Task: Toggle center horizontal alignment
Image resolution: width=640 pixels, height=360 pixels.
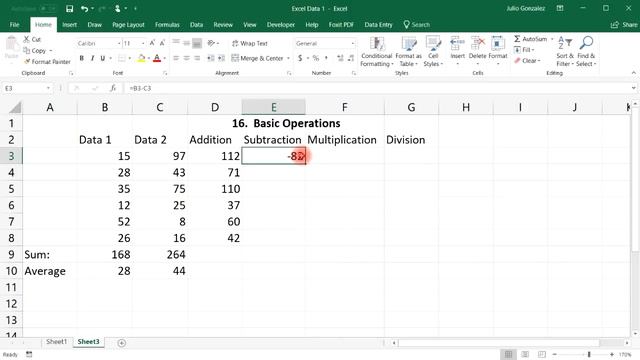Action: click(x=187, y=58)
